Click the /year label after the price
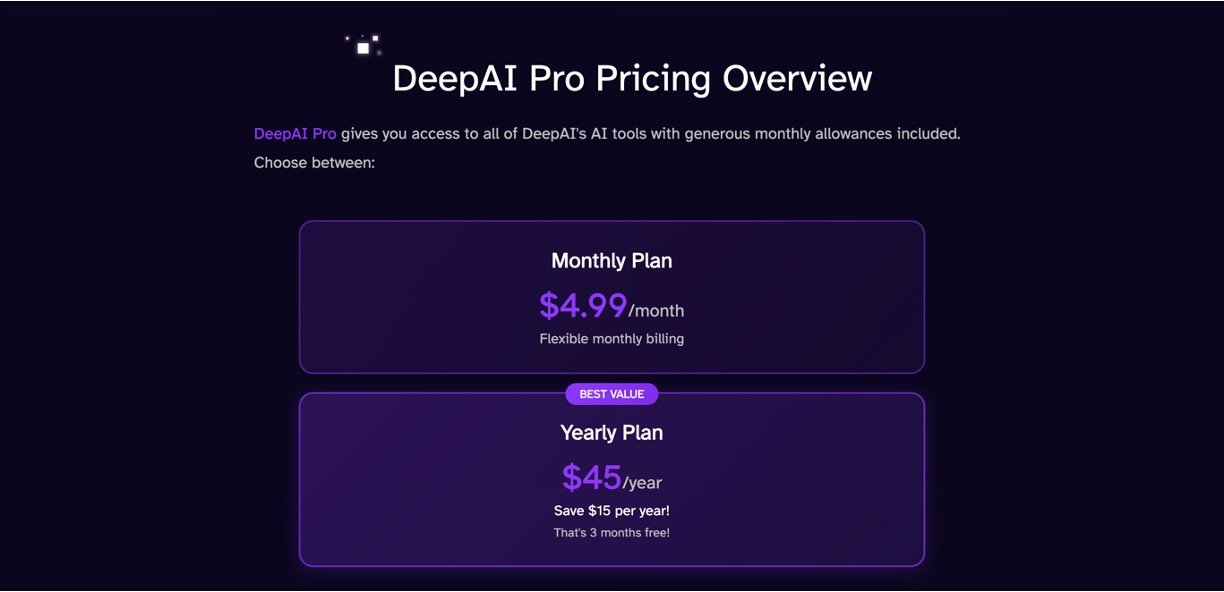The width and height of the screenshot is (1224, 592). pos(643,484)
